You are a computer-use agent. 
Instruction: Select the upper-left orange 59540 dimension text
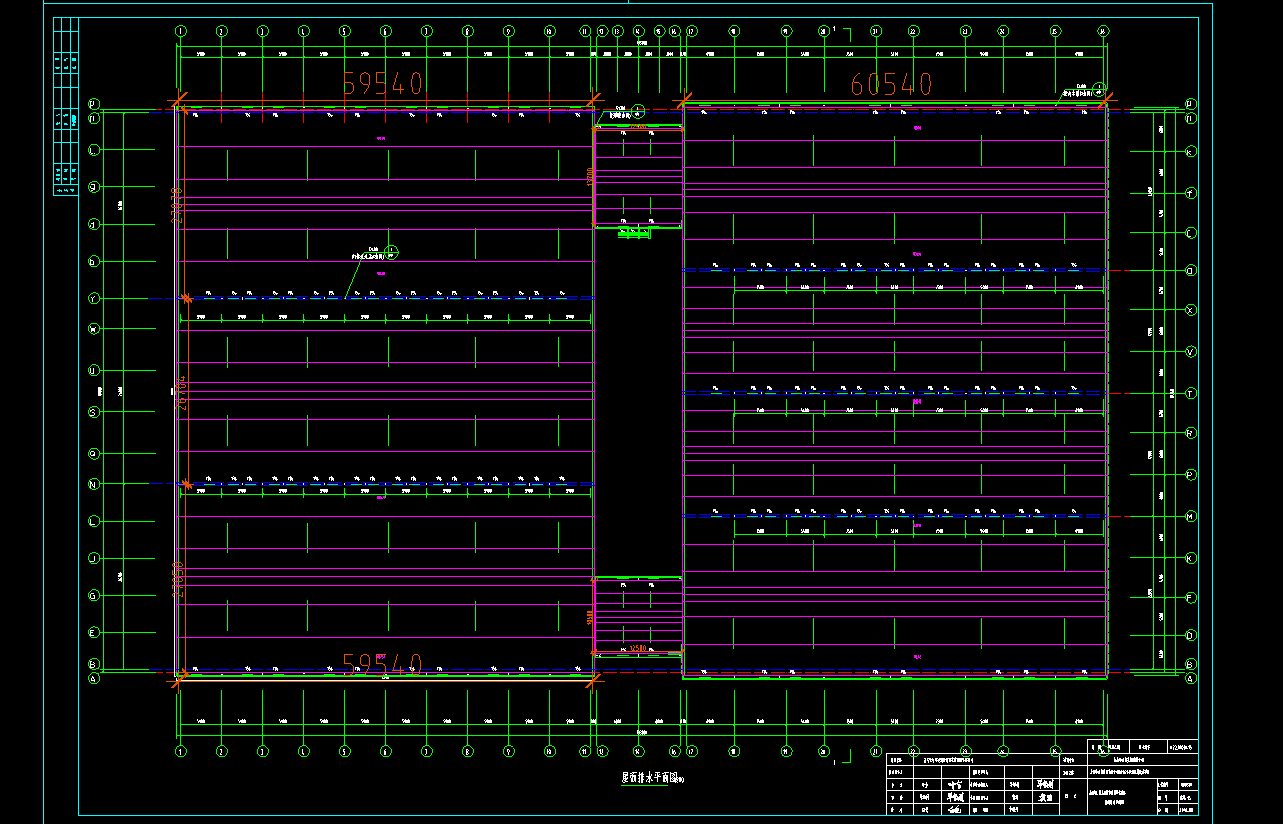point(383,83)
